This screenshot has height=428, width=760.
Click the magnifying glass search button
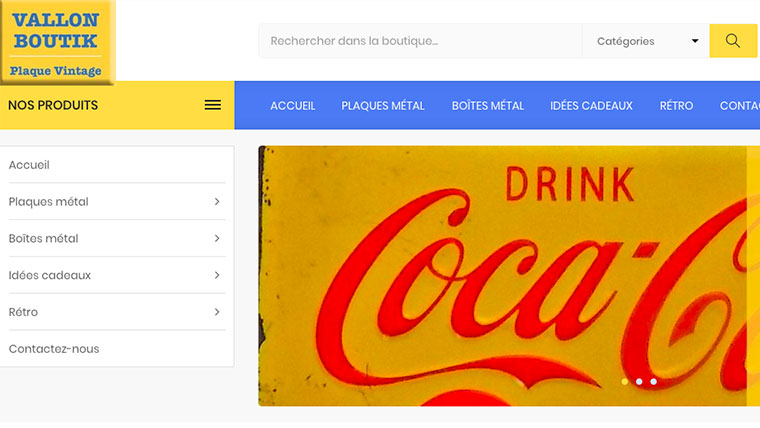coord(733,41)
